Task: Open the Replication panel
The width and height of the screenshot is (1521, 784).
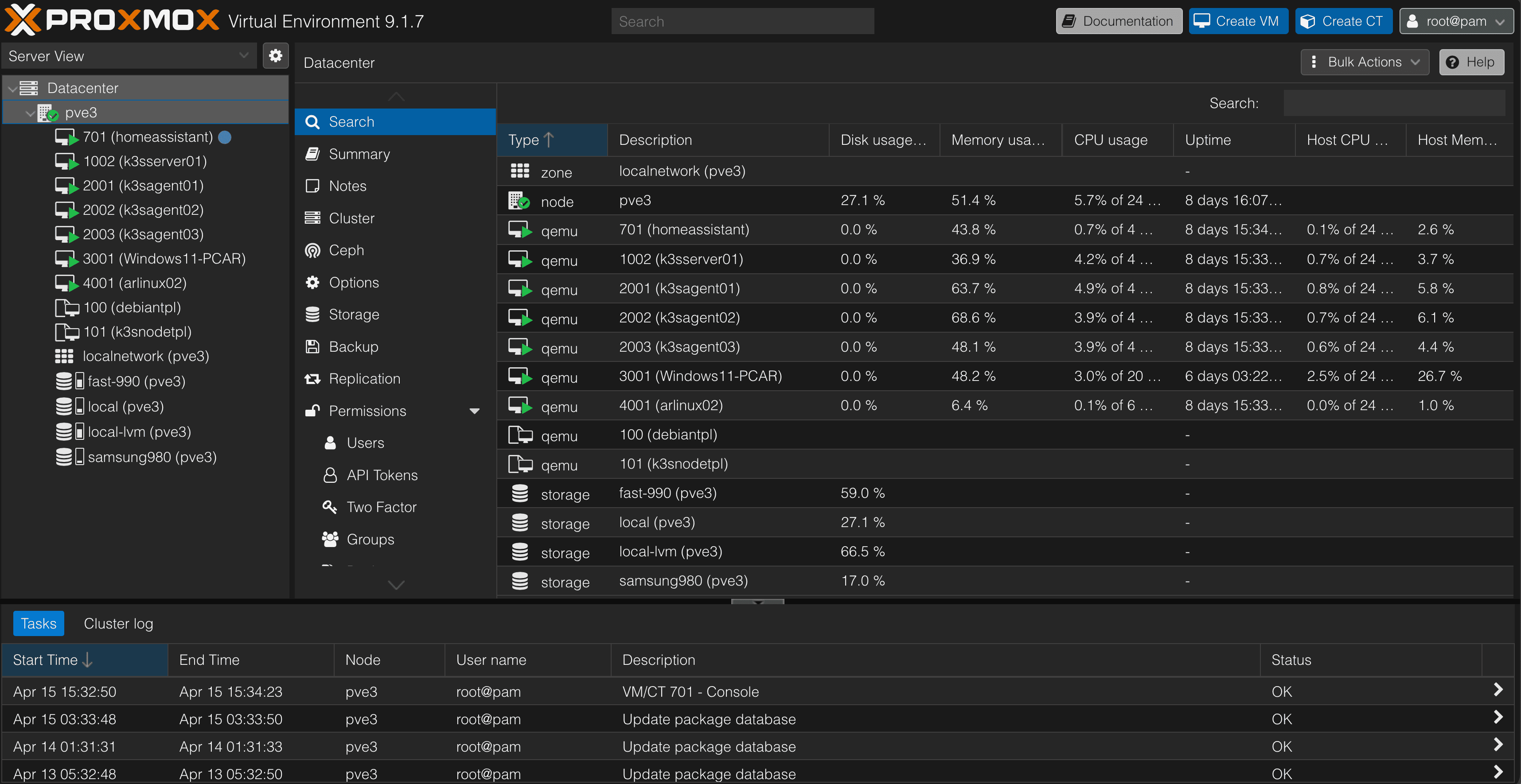Action: tap(364, 378)
